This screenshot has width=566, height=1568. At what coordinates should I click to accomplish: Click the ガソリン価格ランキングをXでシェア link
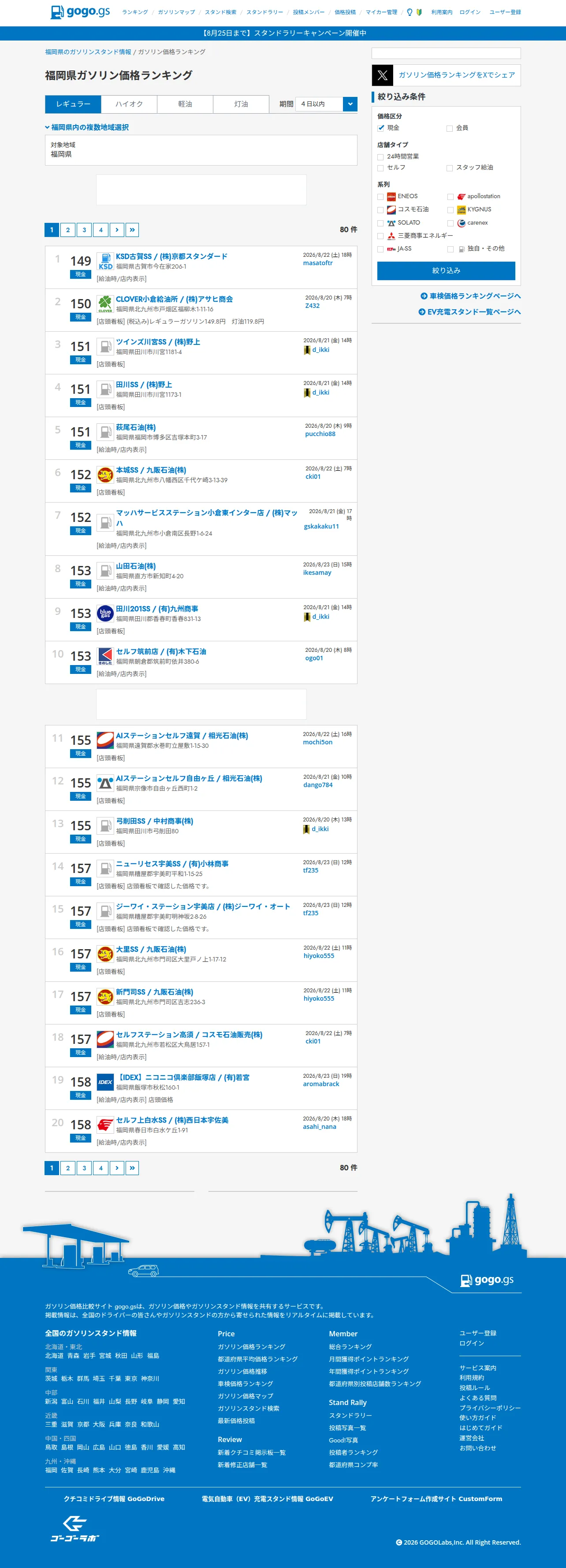coord(457,75)
